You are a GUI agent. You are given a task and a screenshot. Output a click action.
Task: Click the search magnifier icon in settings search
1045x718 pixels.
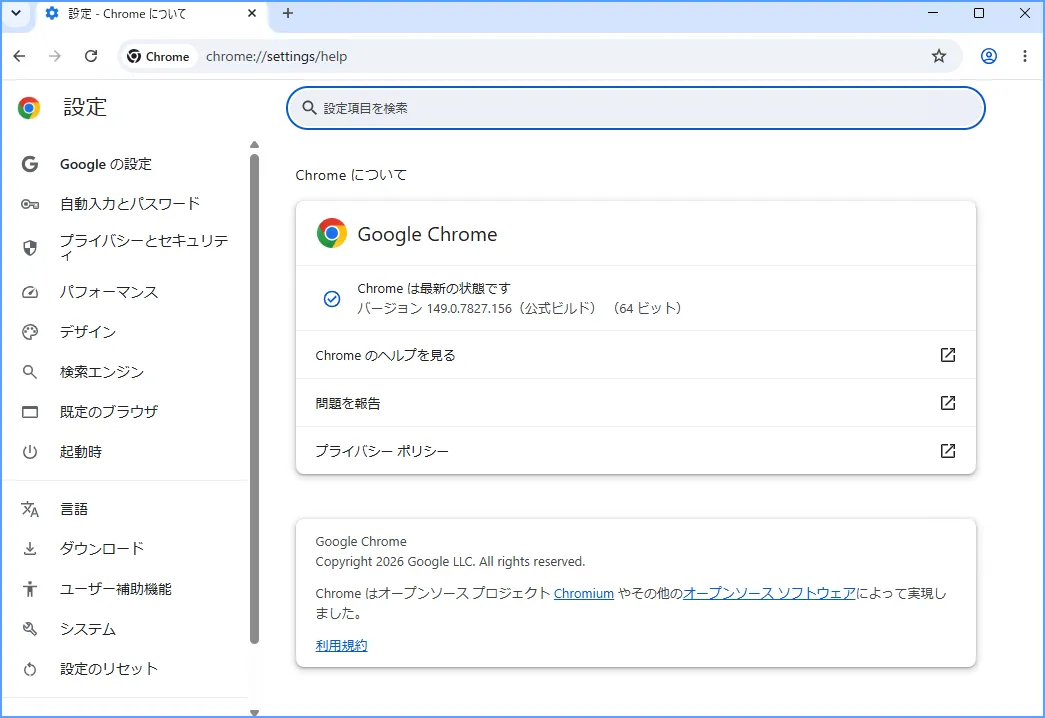tap(309, 108)
